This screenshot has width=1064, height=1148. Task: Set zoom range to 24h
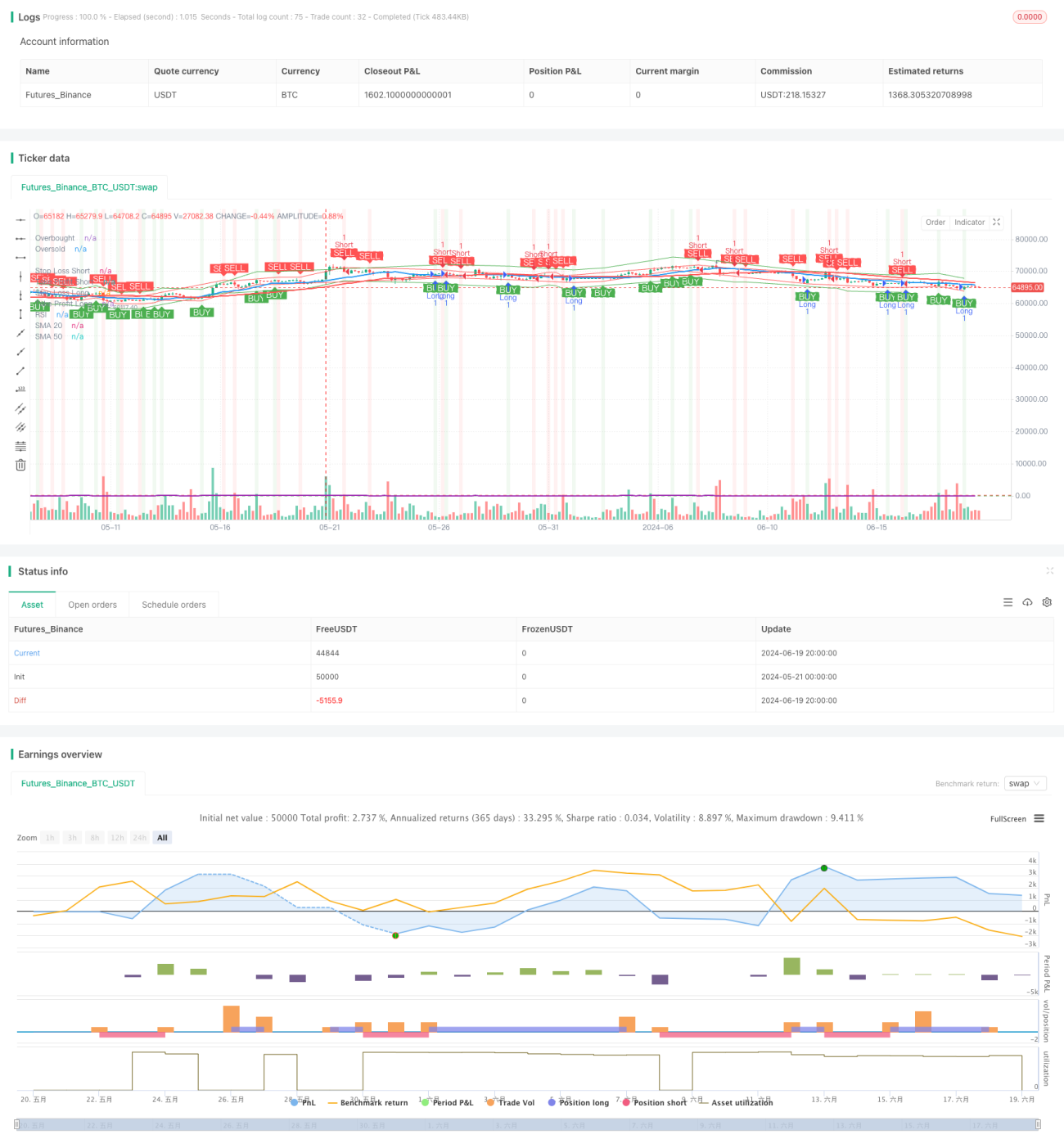(140, 838)
